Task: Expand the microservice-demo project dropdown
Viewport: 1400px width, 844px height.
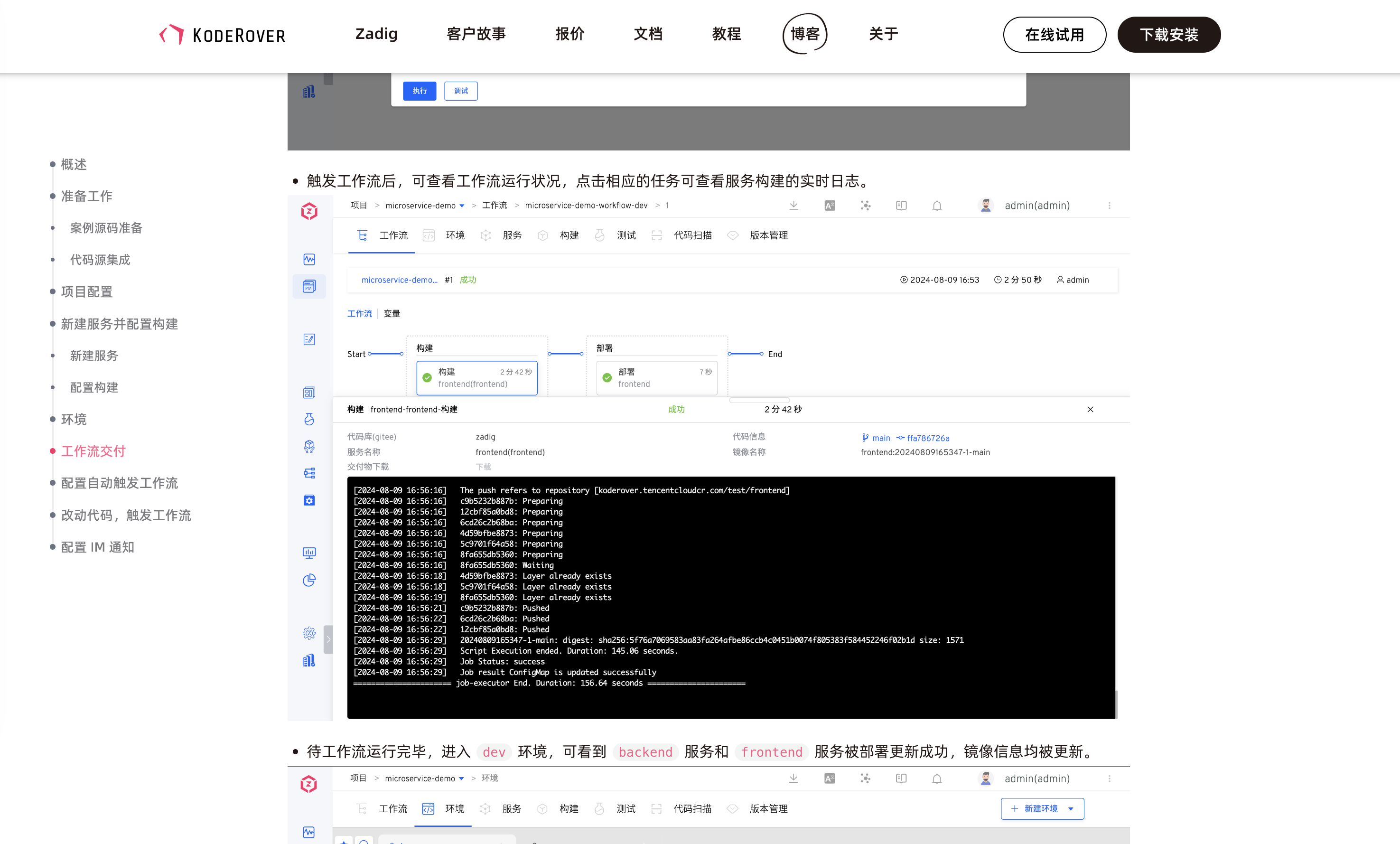Action: [462, 206]
